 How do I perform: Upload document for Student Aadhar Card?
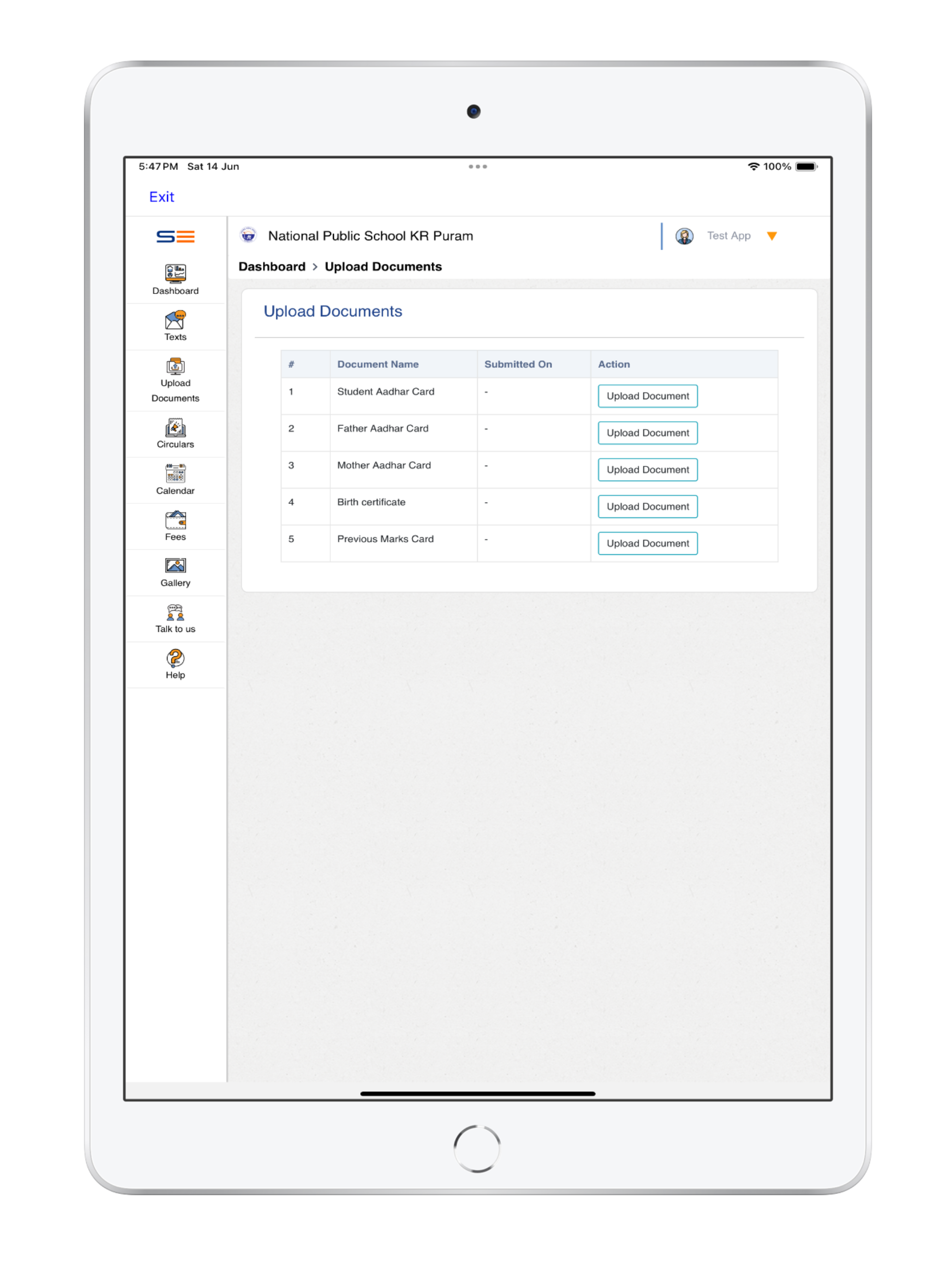[648, 396]
